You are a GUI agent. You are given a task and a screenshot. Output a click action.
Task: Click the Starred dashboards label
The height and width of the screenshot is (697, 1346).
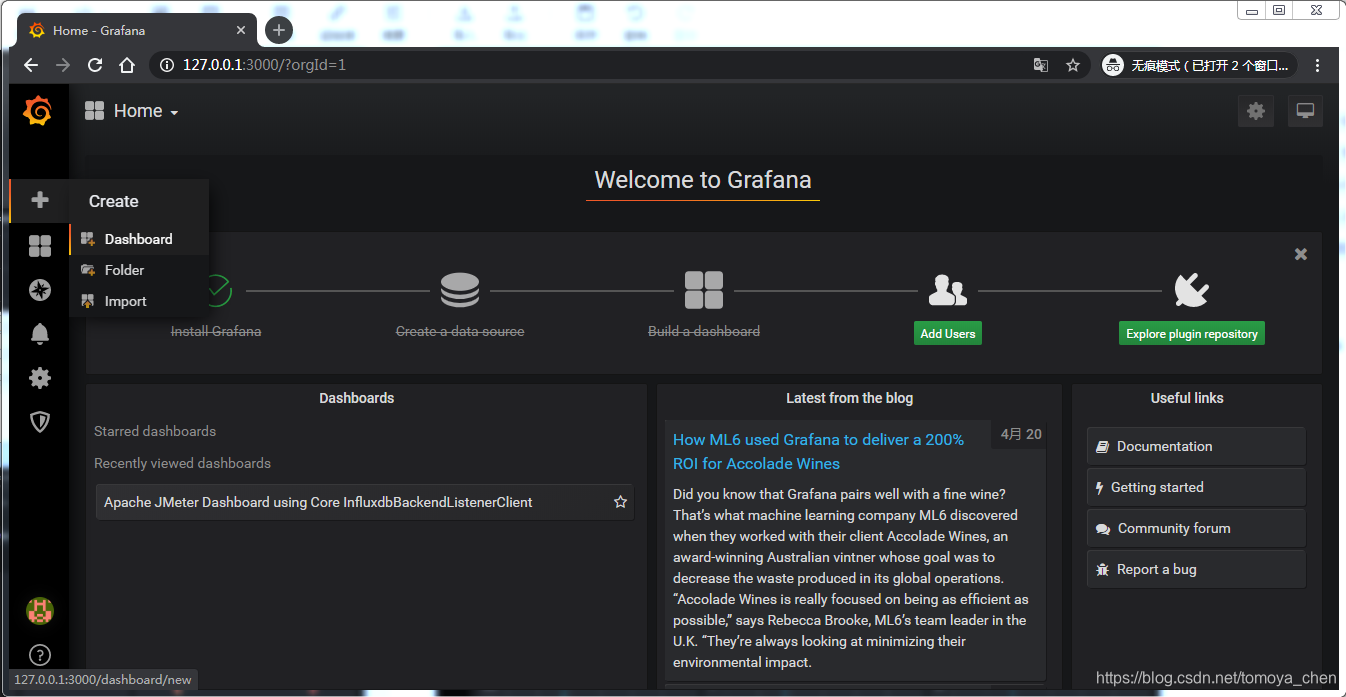click(155, 431)
